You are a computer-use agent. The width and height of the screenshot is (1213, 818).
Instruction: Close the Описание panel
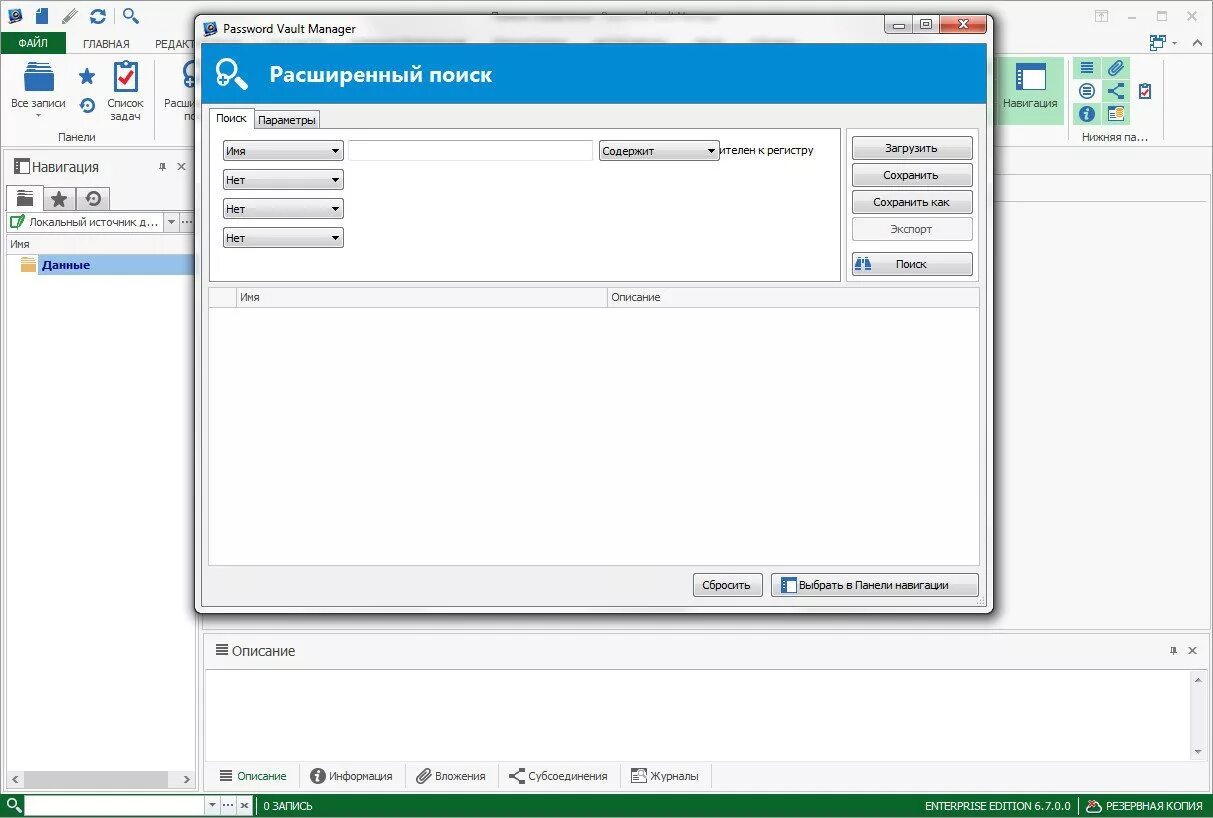(1192, 651)
